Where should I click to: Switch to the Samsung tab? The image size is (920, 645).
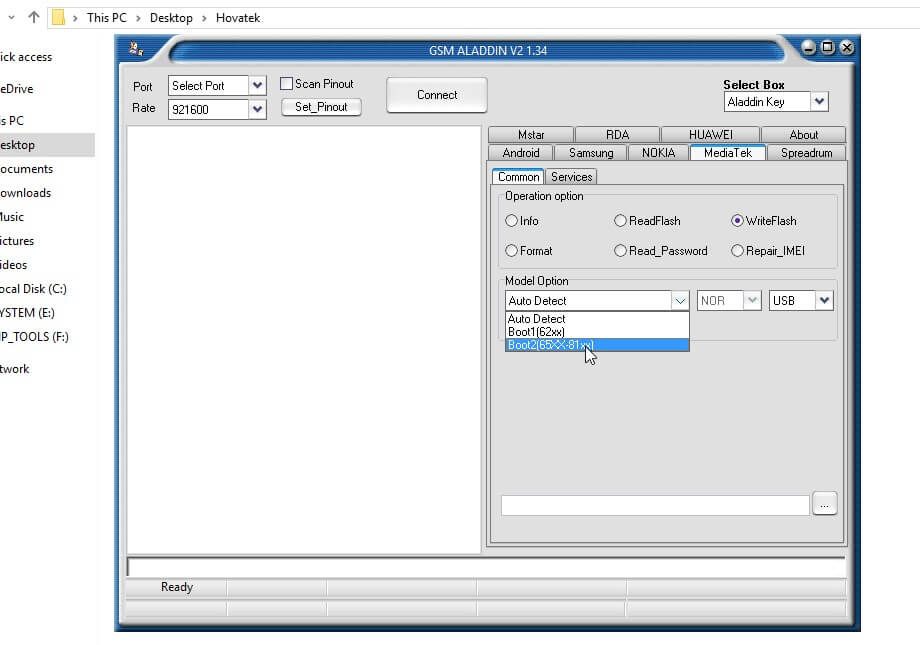(x=591, y=153)
